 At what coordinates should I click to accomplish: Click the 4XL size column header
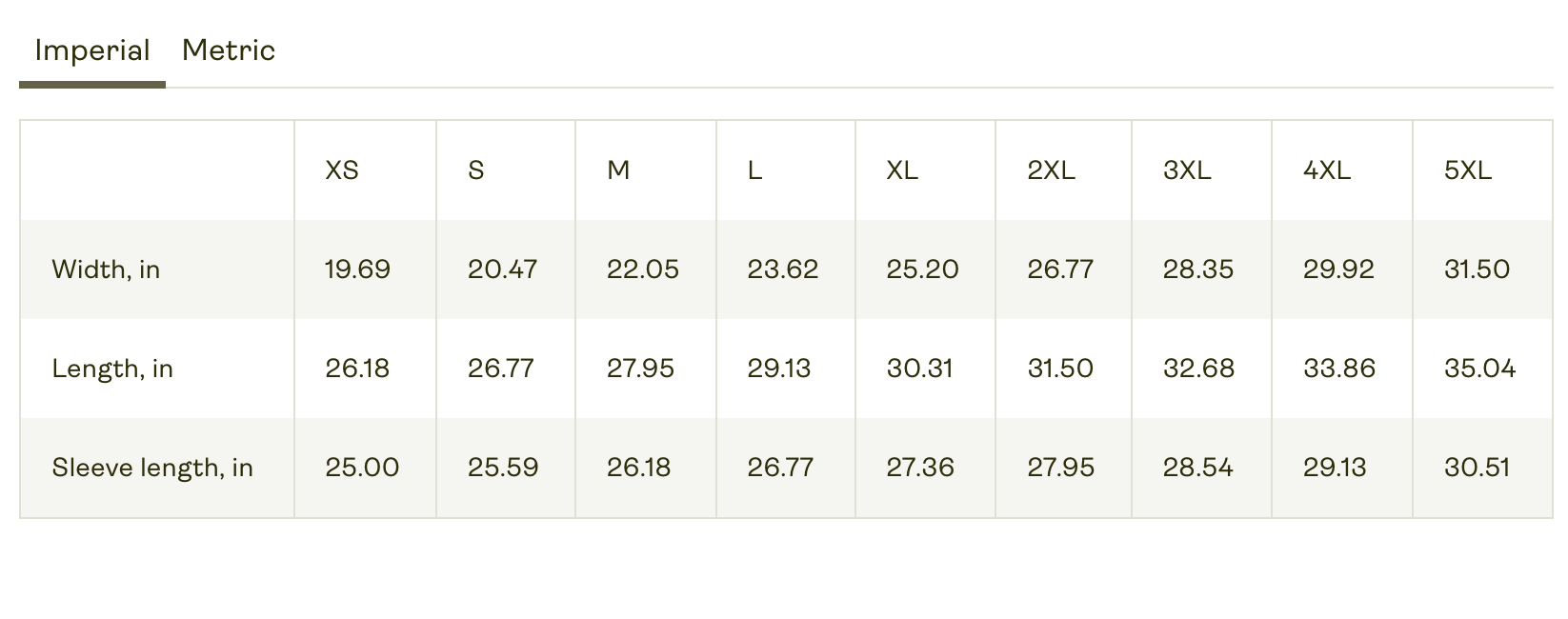click(x=1327, y=170)
